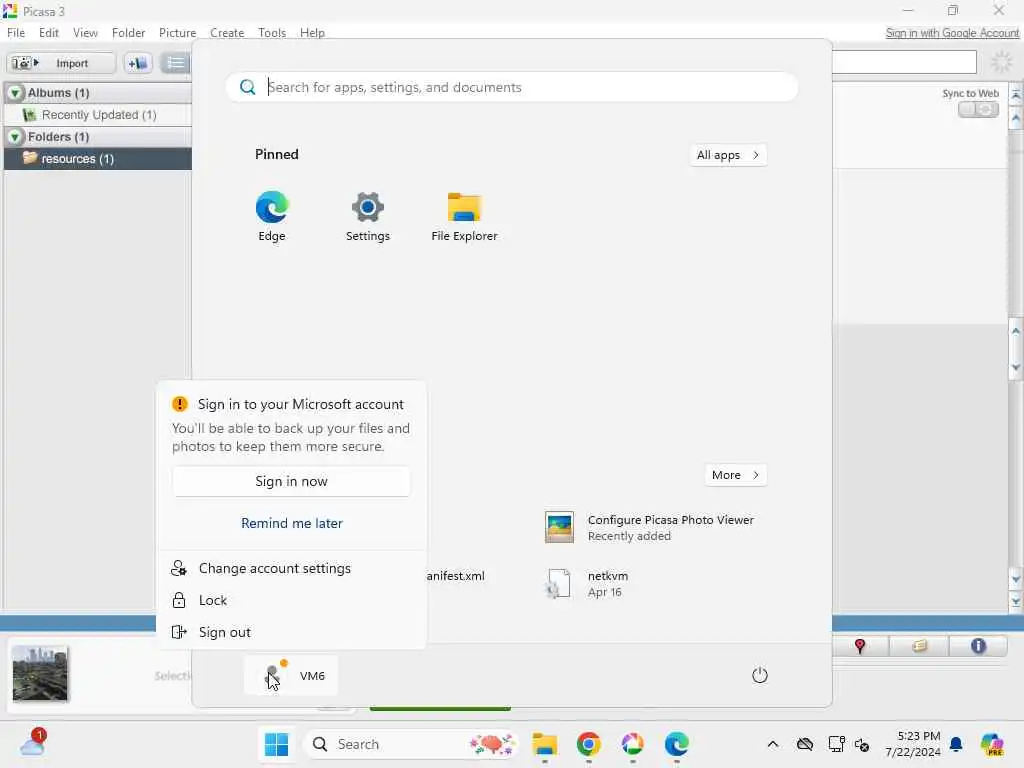This screenshot has height=768, width=1024.
Task: Switch to Picasa from the taskbar
Action: [x=632, y=744]
